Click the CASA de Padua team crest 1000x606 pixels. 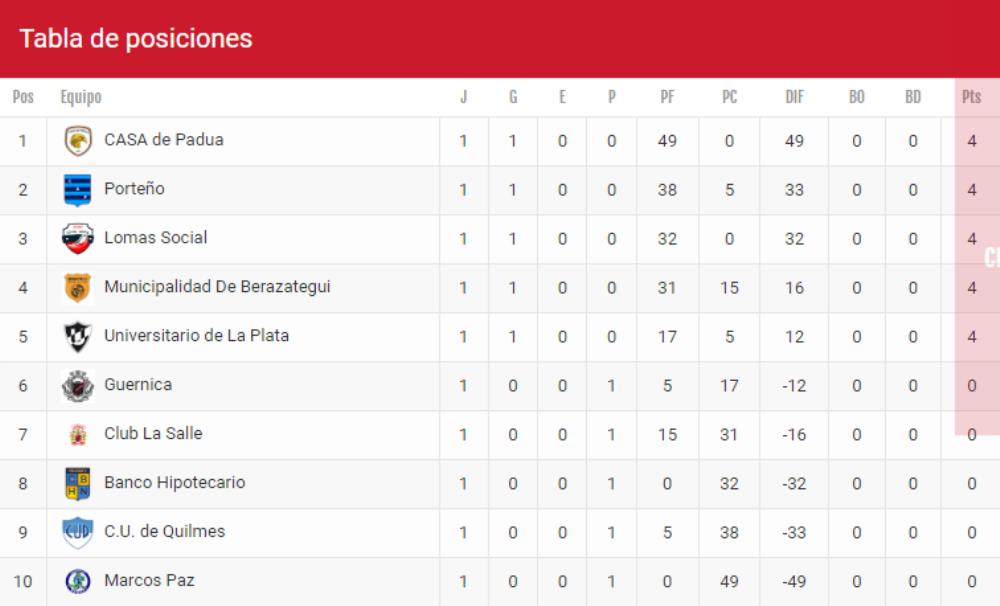78,141
